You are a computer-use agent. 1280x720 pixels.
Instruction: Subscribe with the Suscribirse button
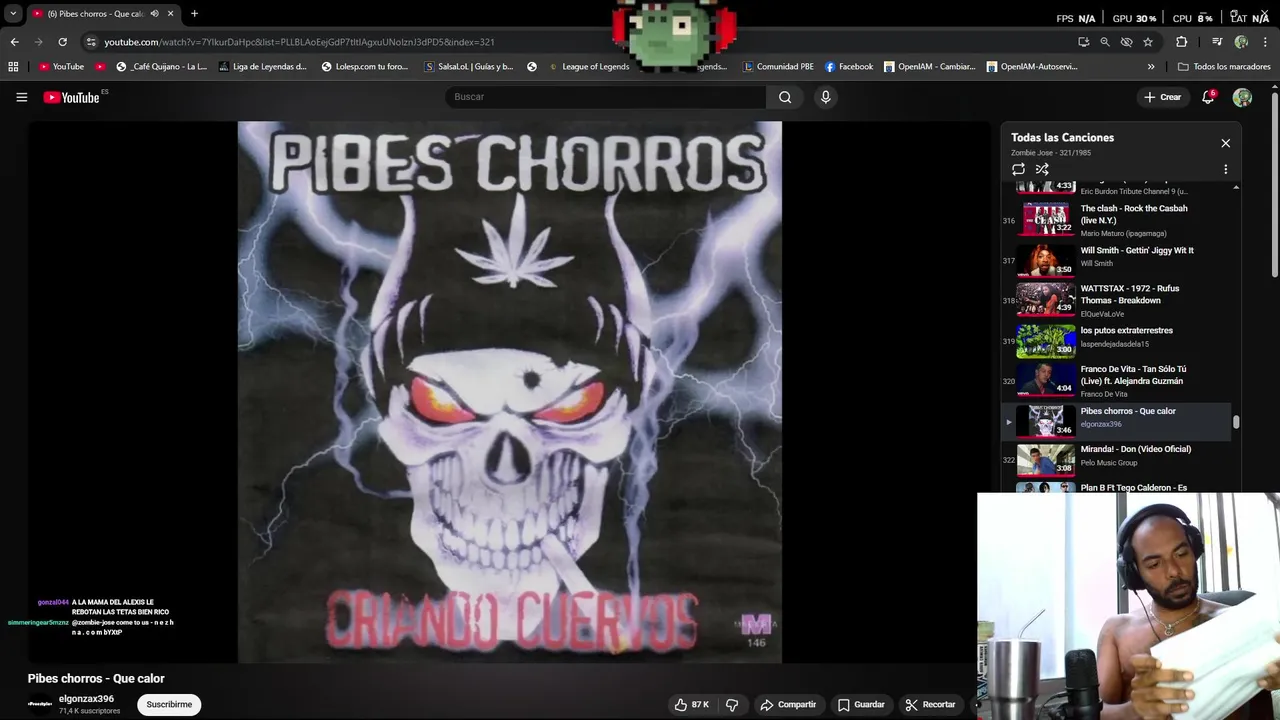pyautogui.click(x=169, y=705)
